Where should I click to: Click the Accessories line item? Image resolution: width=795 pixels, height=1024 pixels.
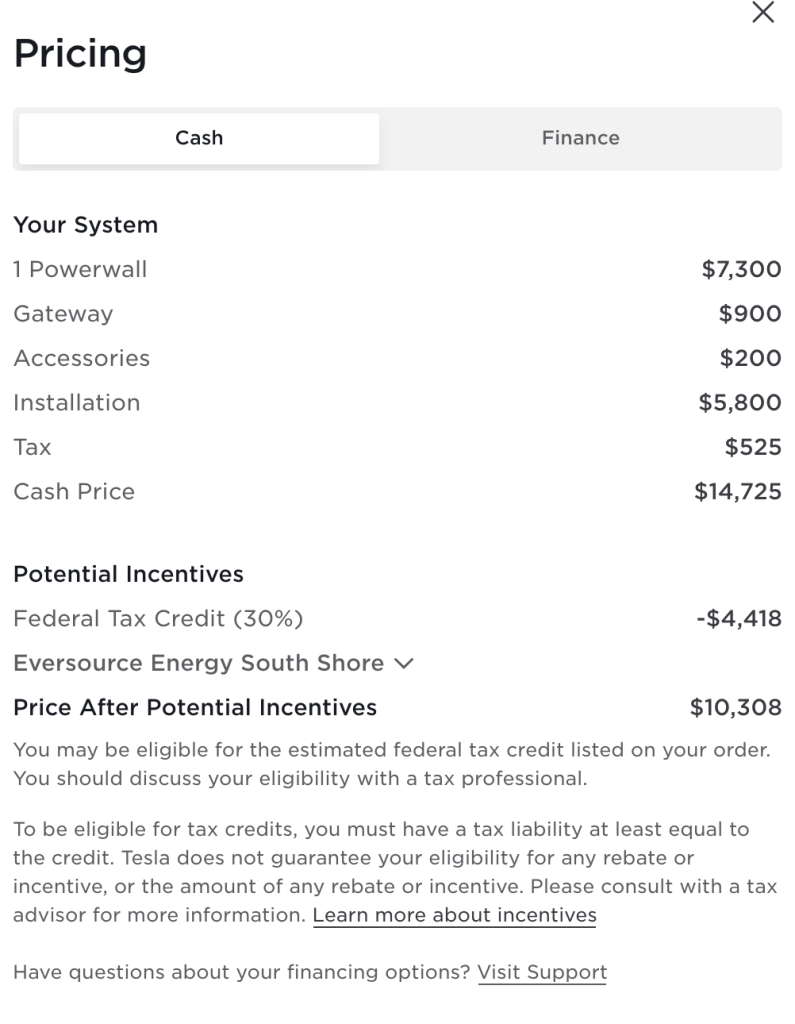(81, 358)
